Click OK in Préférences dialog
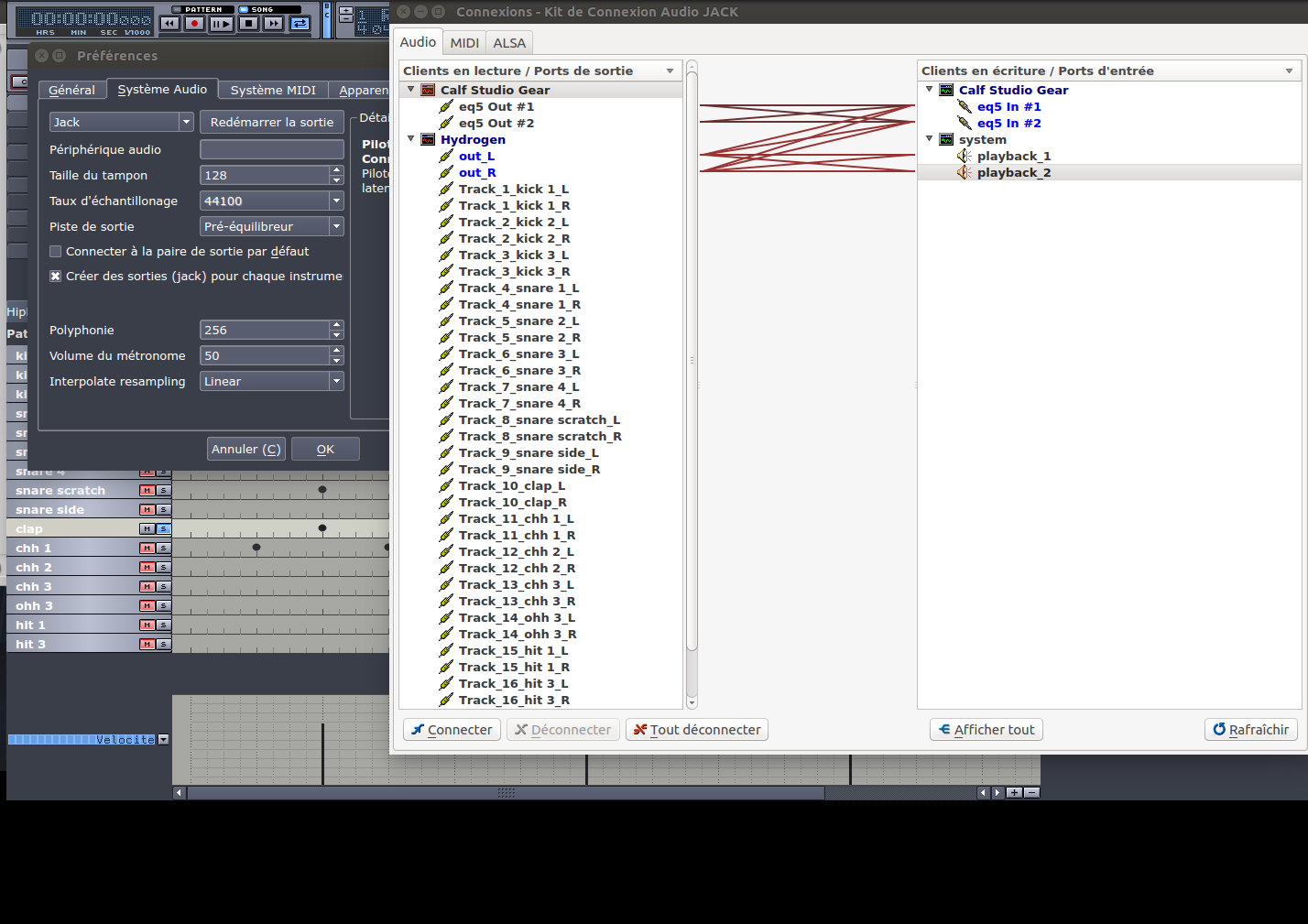 click(x=325, y=449)
